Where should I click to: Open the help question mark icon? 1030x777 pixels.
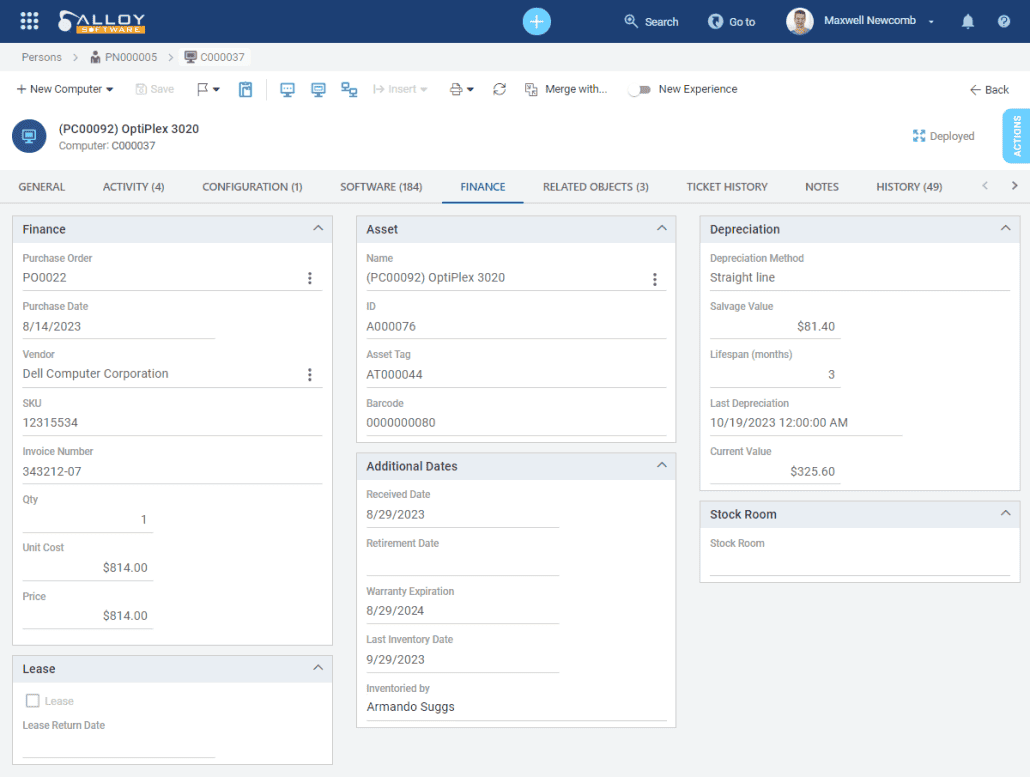click(1004, 21)
